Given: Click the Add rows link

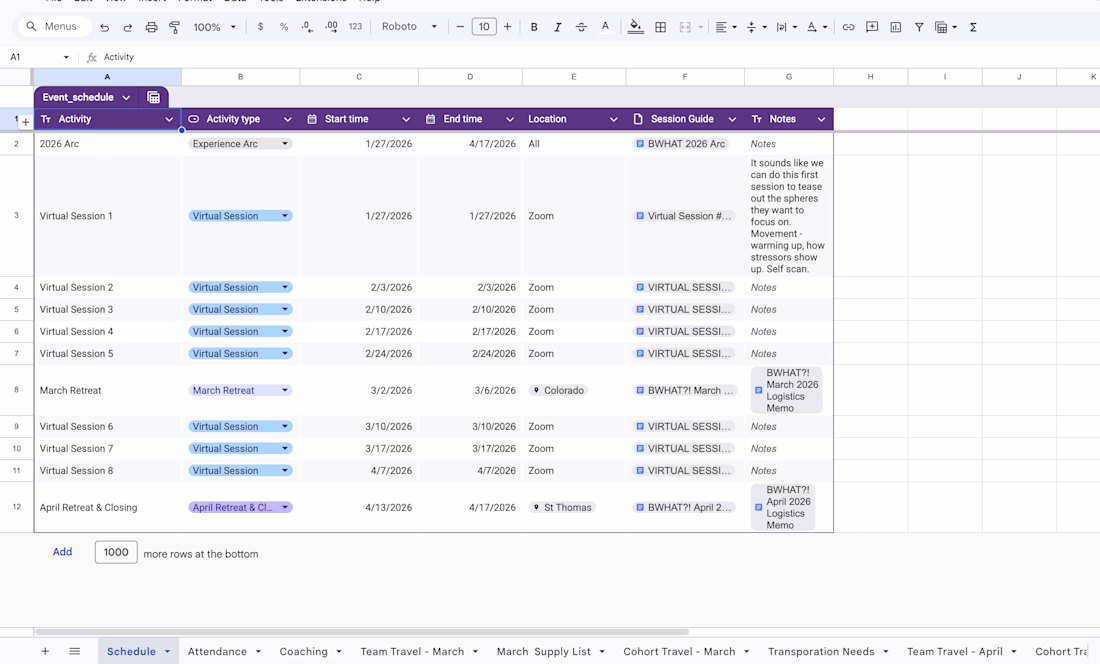Looking at the screenshot, I should [x=62, y=552].
